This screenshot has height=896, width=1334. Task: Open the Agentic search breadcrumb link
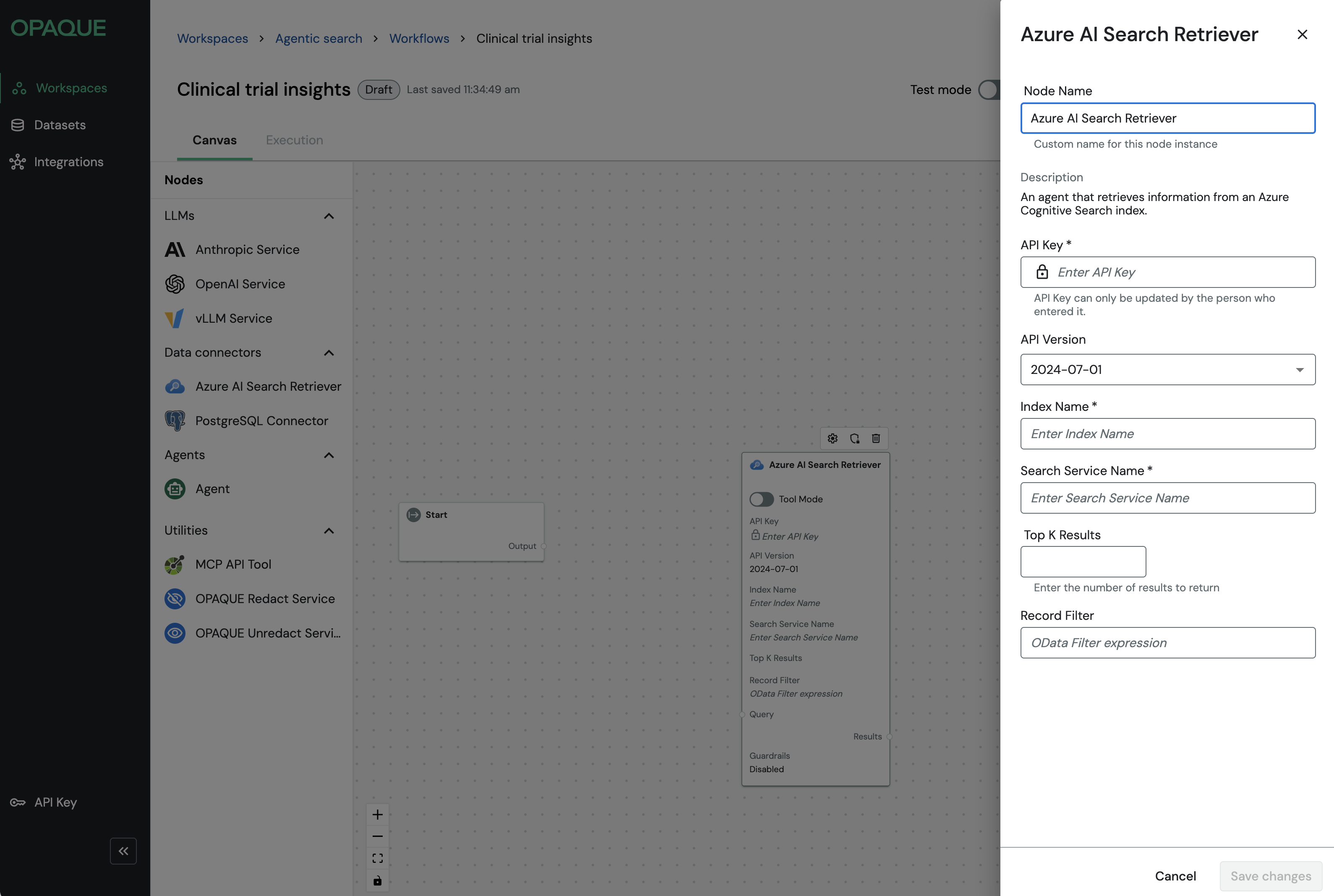click(318, 38)
